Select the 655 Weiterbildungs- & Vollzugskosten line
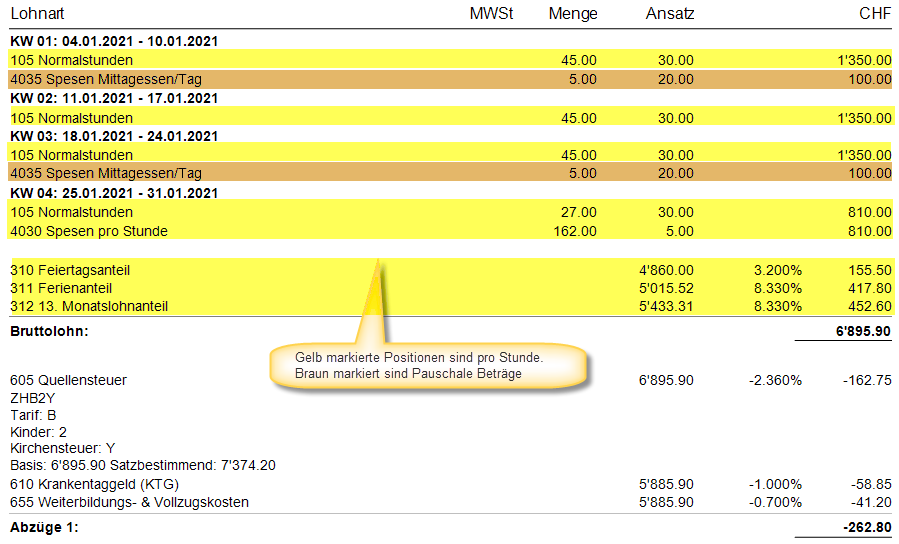The height and width of the screenshot is (544, 899). coord(129,502)
